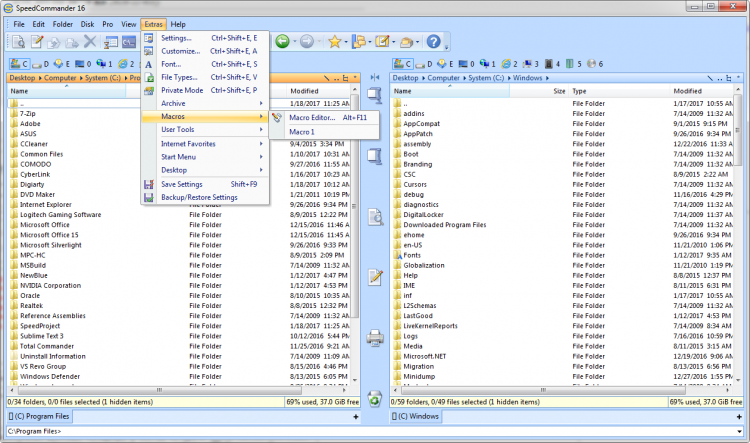Click the top copy icon in center bar
This screenshot has height=443, width=750.
[x=375, y=95]
